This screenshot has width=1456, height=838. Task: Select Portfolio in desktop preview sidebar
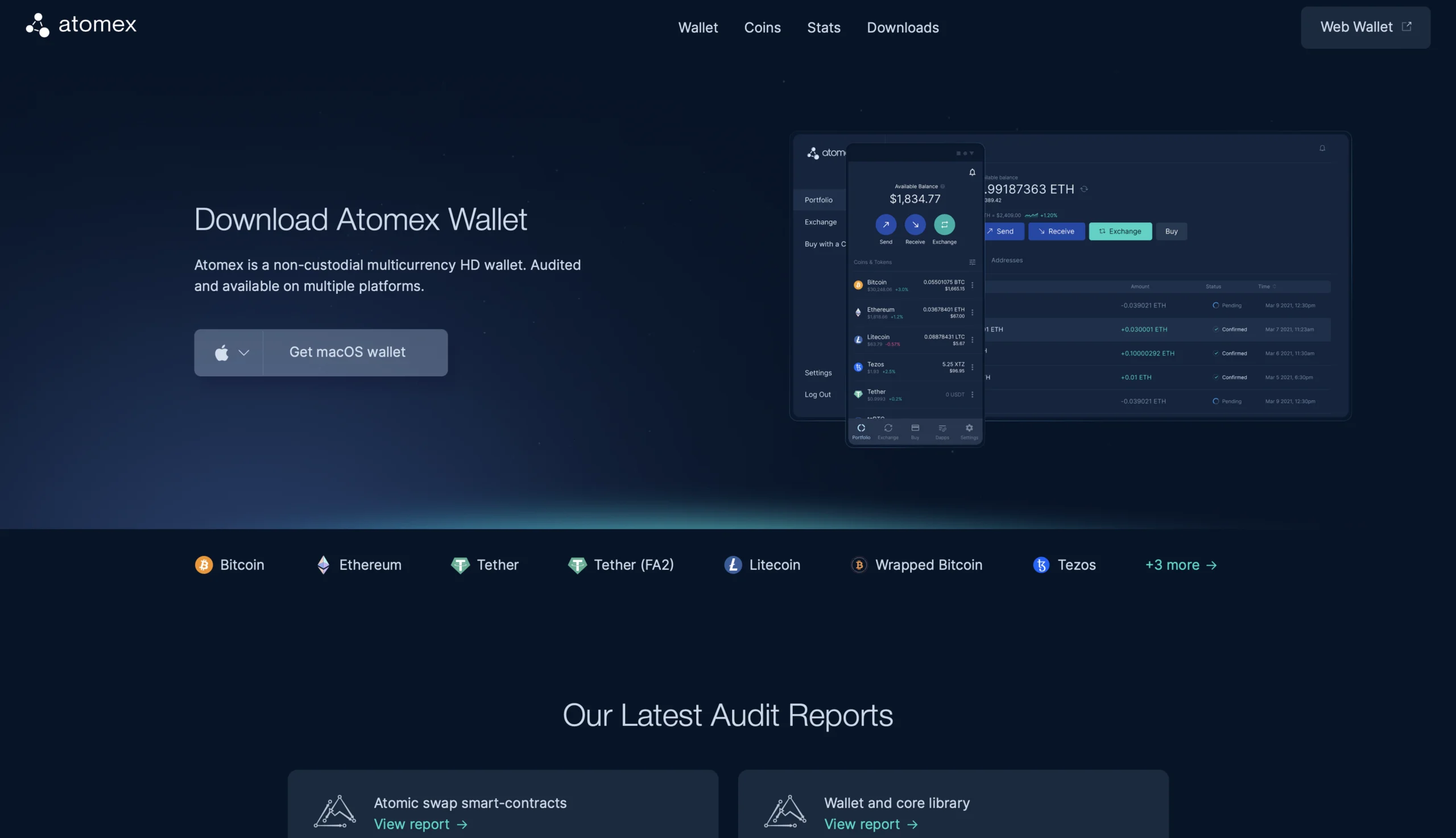point(818,200)
